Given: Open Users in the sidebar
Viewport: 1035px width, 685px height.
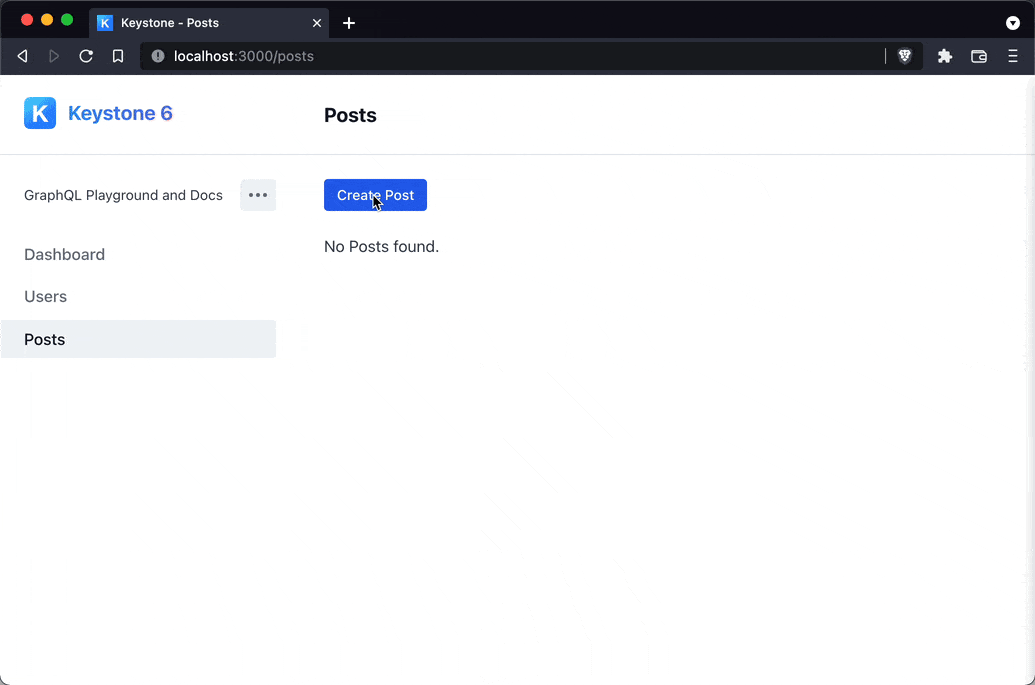Looking at the screenshot, I should point(46,296).
